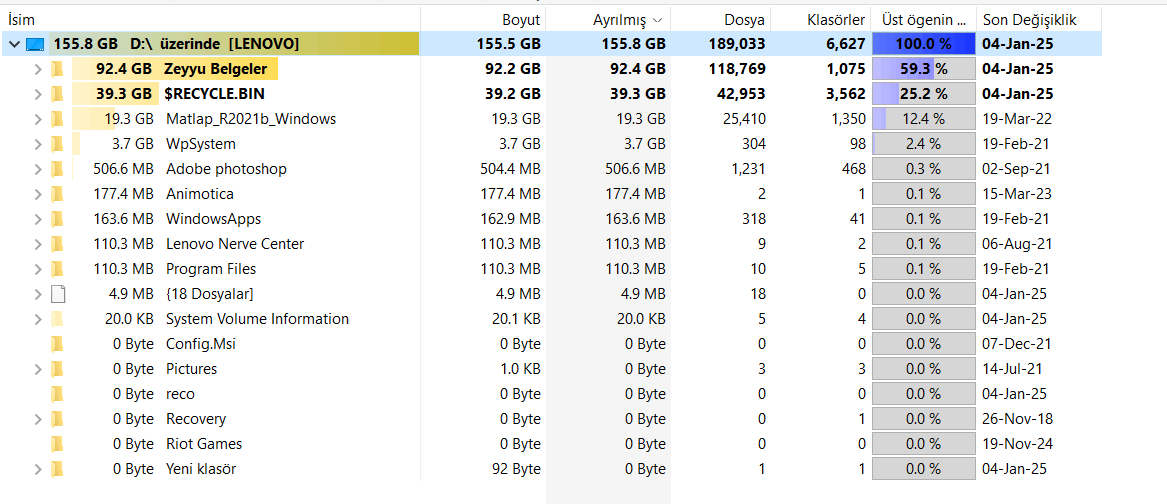Click the $RECYCLE.BIN folder icon
Viewport: 1167px width, 504px height.
[x=58, y=94]
